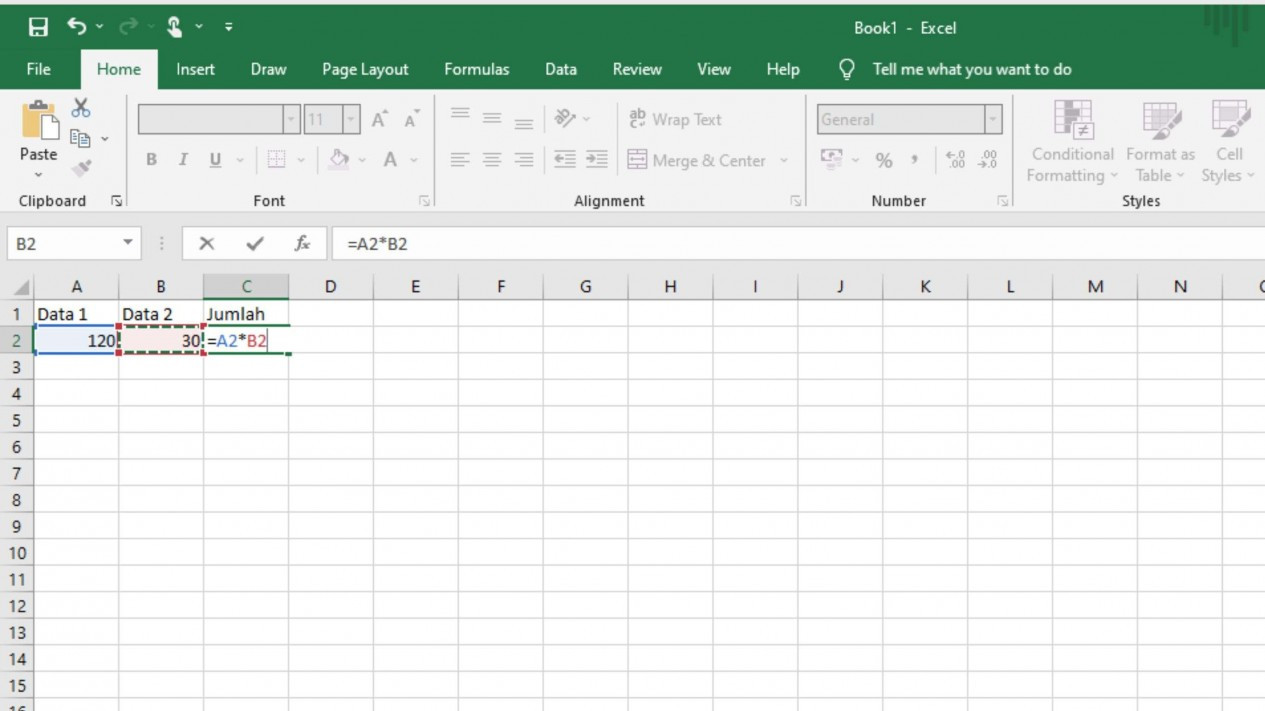Screen dimensions: 1265x711
Task: Click Decrease Font Size icon
Action: [x=411, y=120]
